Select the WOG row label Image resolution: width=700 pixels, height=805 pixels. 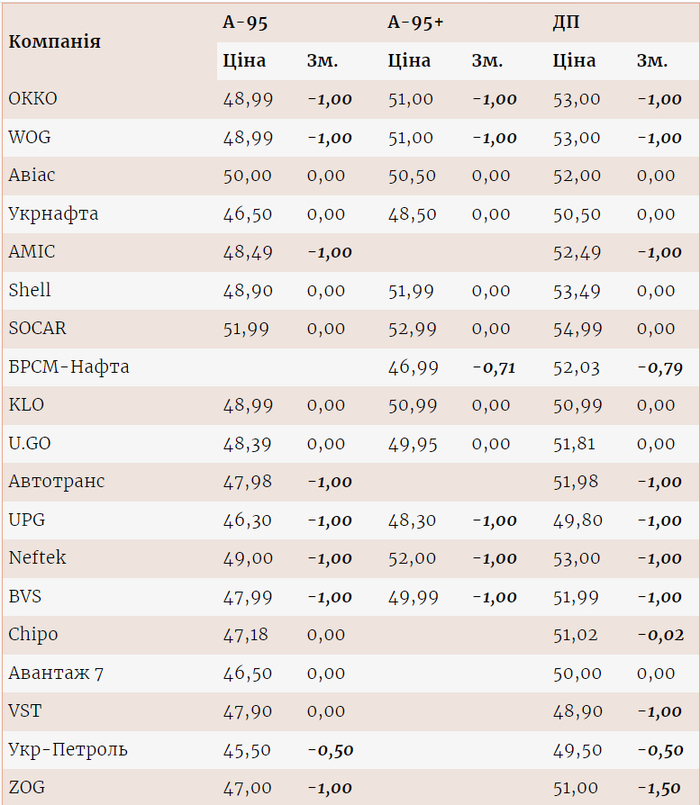[31, 137]
